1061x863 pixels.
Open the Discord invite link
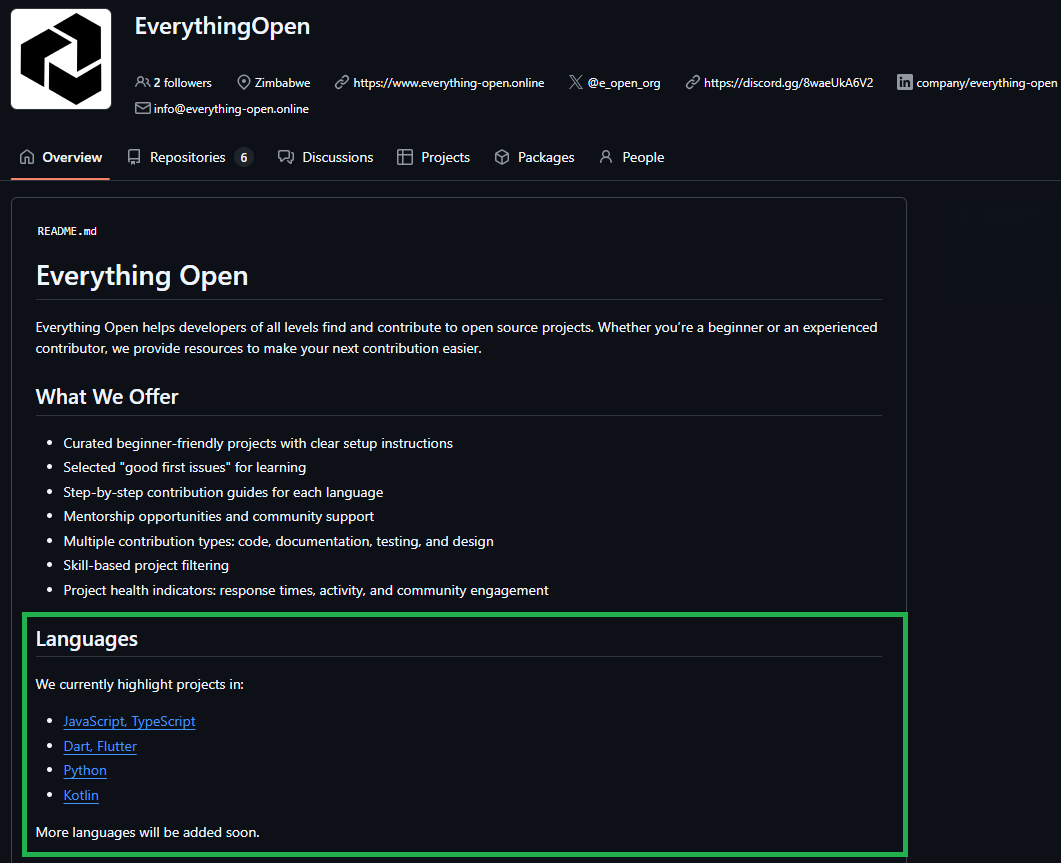788,83
